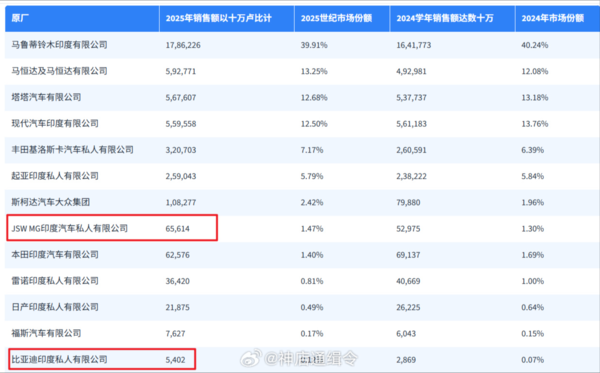Select the 5,67,607 sales value
Viewport: 600px width, 373px height.
181,98
